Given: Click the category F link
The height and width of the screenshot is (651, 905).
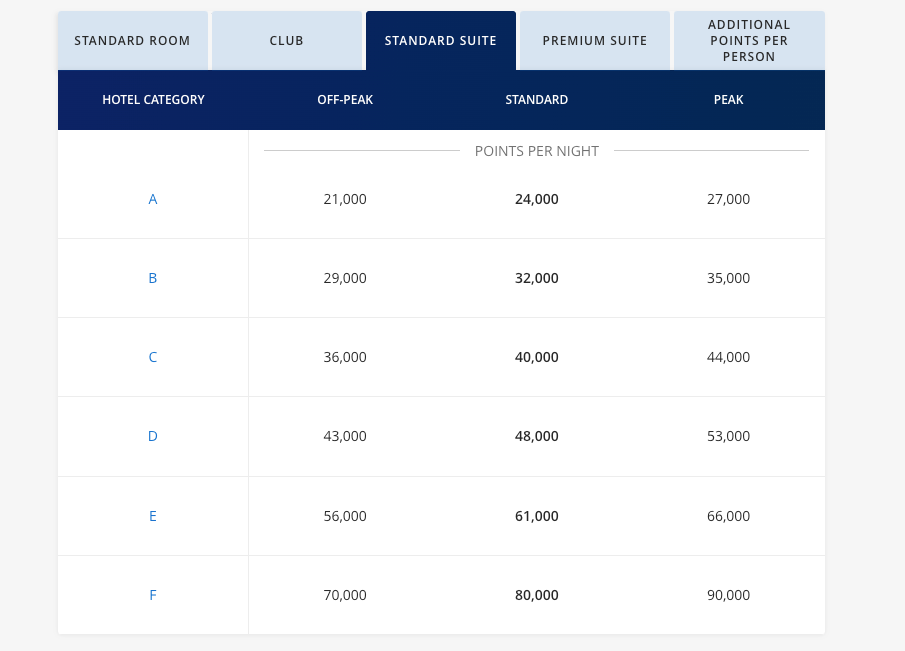Looking at the screenshot, I should tap(152, 594).
